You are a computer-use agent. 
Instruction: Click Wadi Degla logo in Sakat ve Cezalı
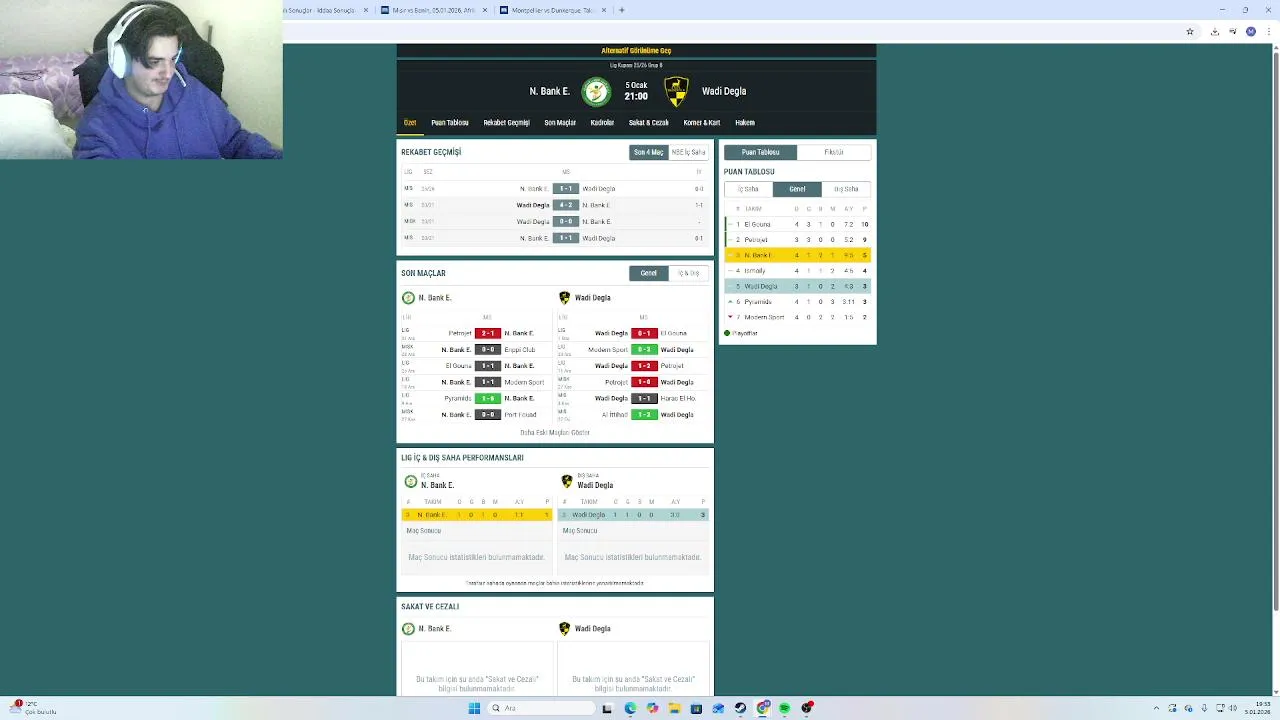click(564, 629)
